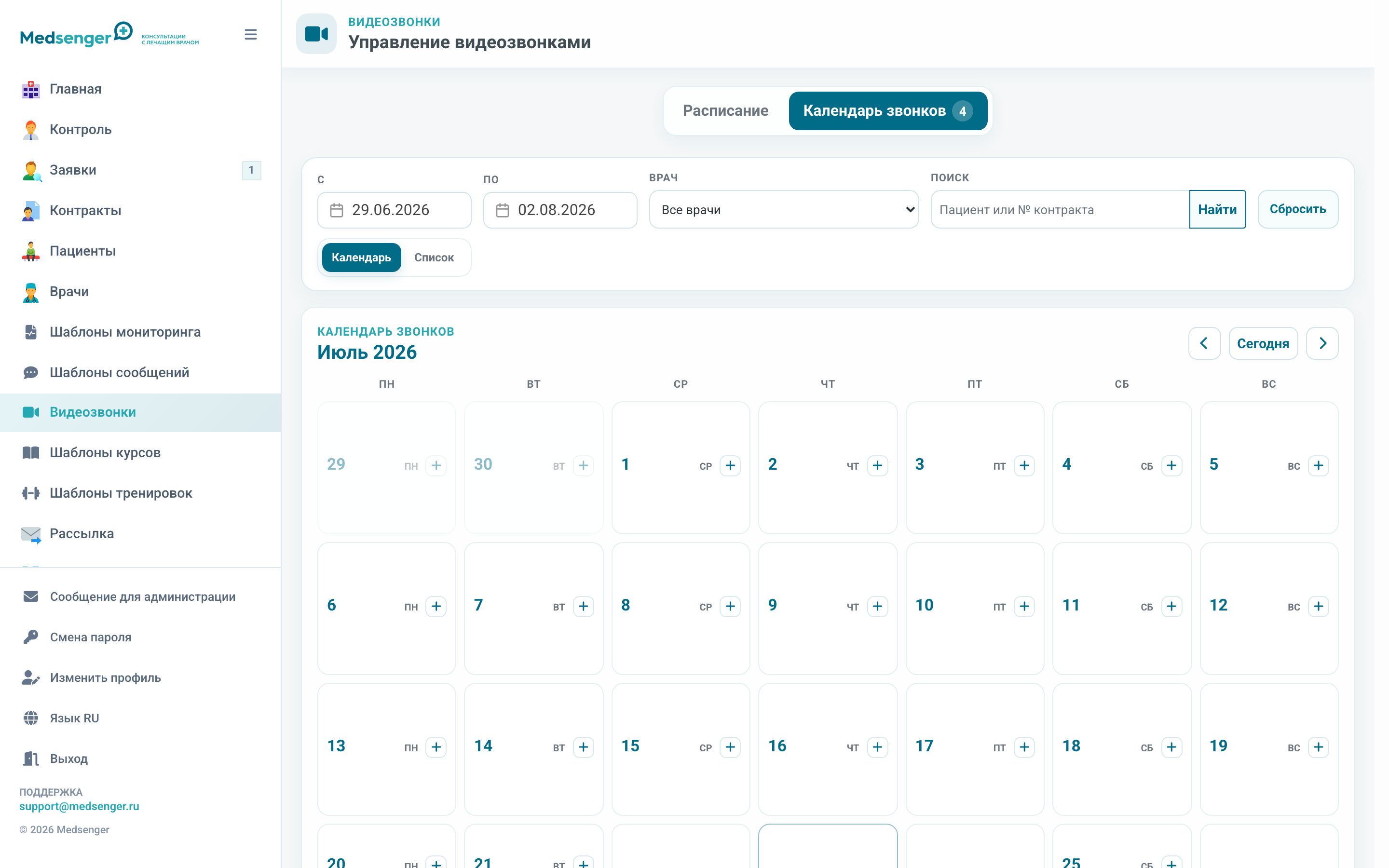Click the Выход door icon
The width and height of the screenshot is (1389, 868).
point(31,759)
